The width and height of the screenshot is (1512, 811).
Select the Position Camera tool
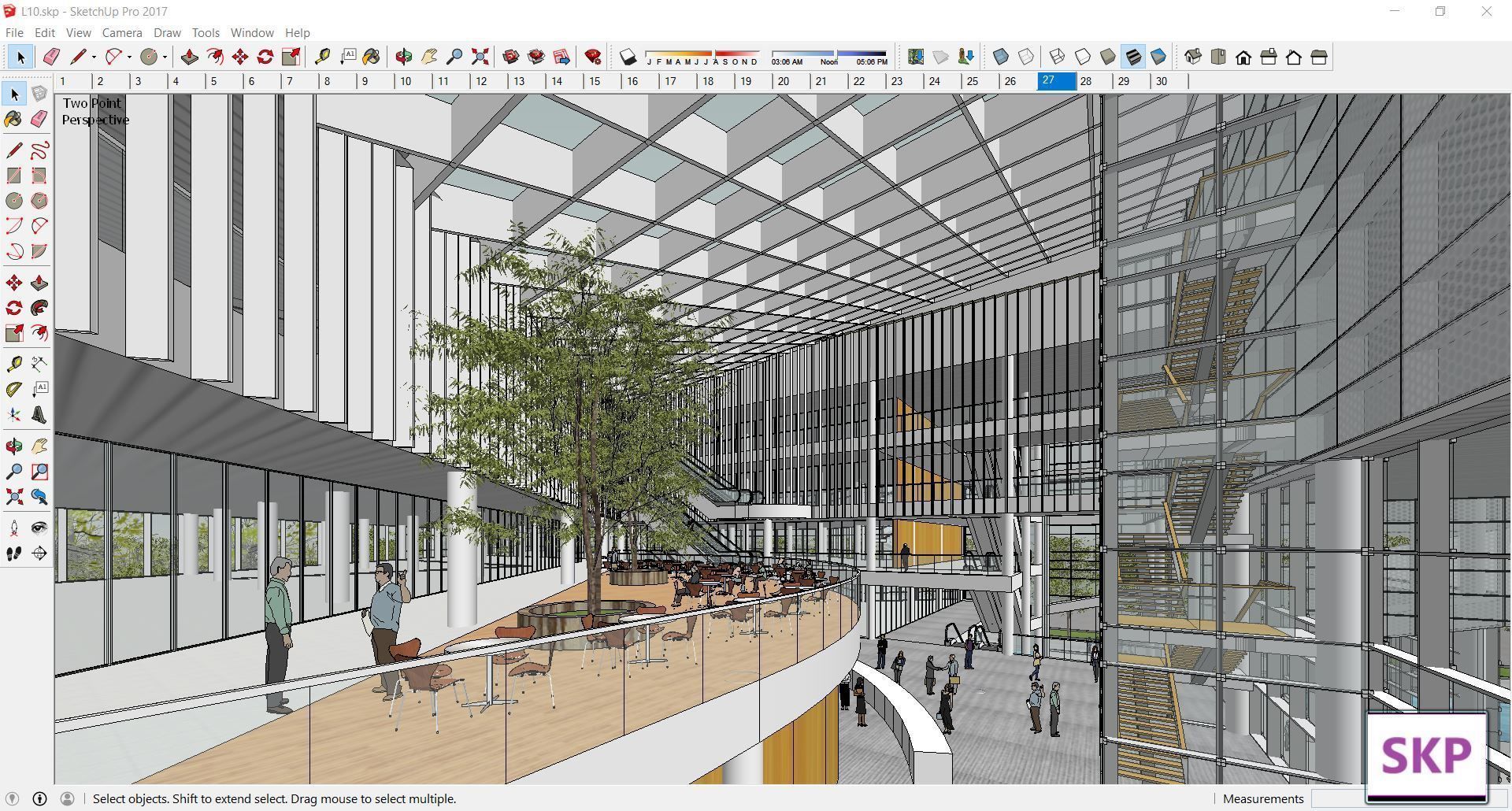click(x=14, y=528)
